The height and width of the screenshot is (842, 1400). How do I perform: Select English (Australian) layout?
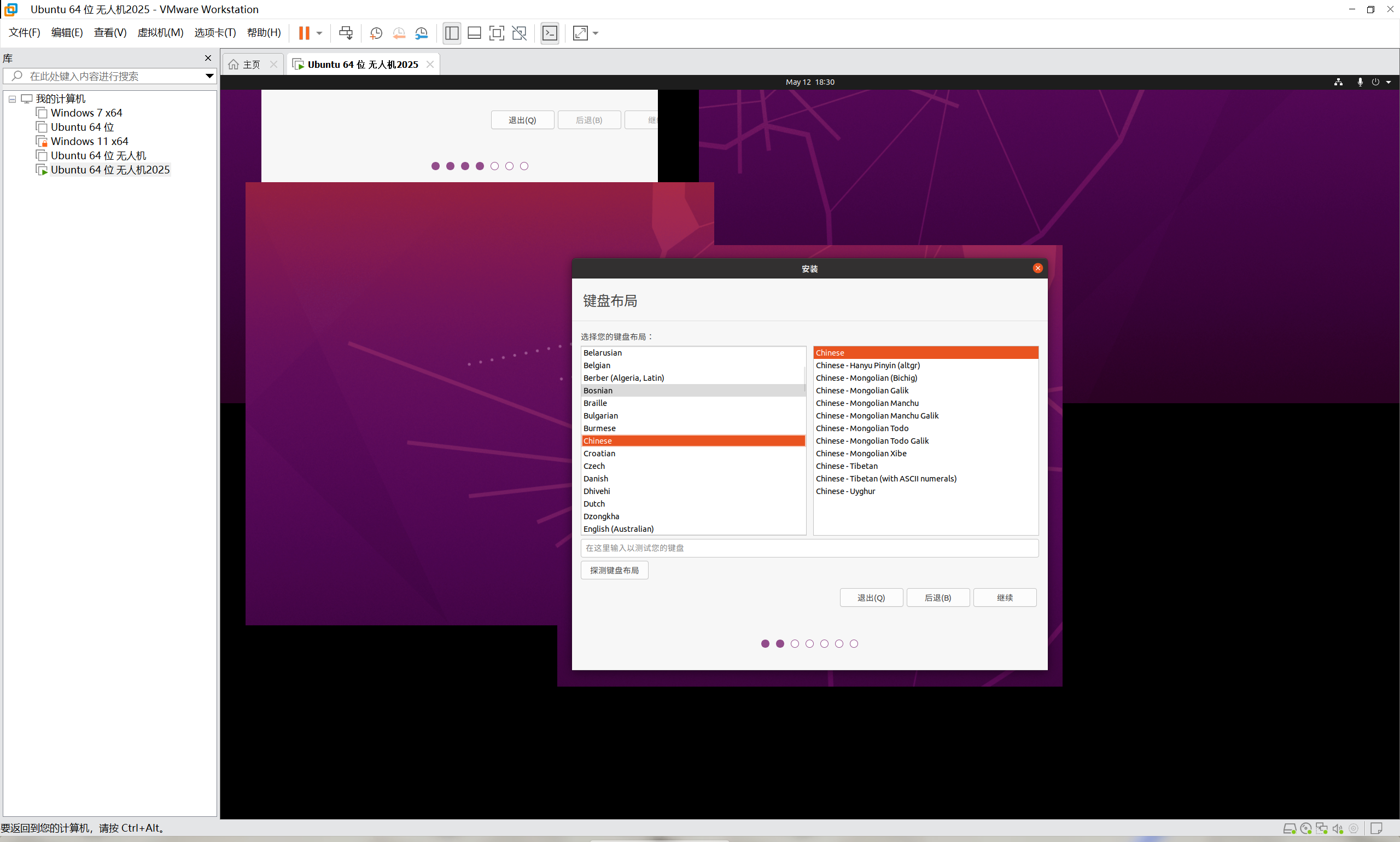pyautogui.click(x=692, y=529)
